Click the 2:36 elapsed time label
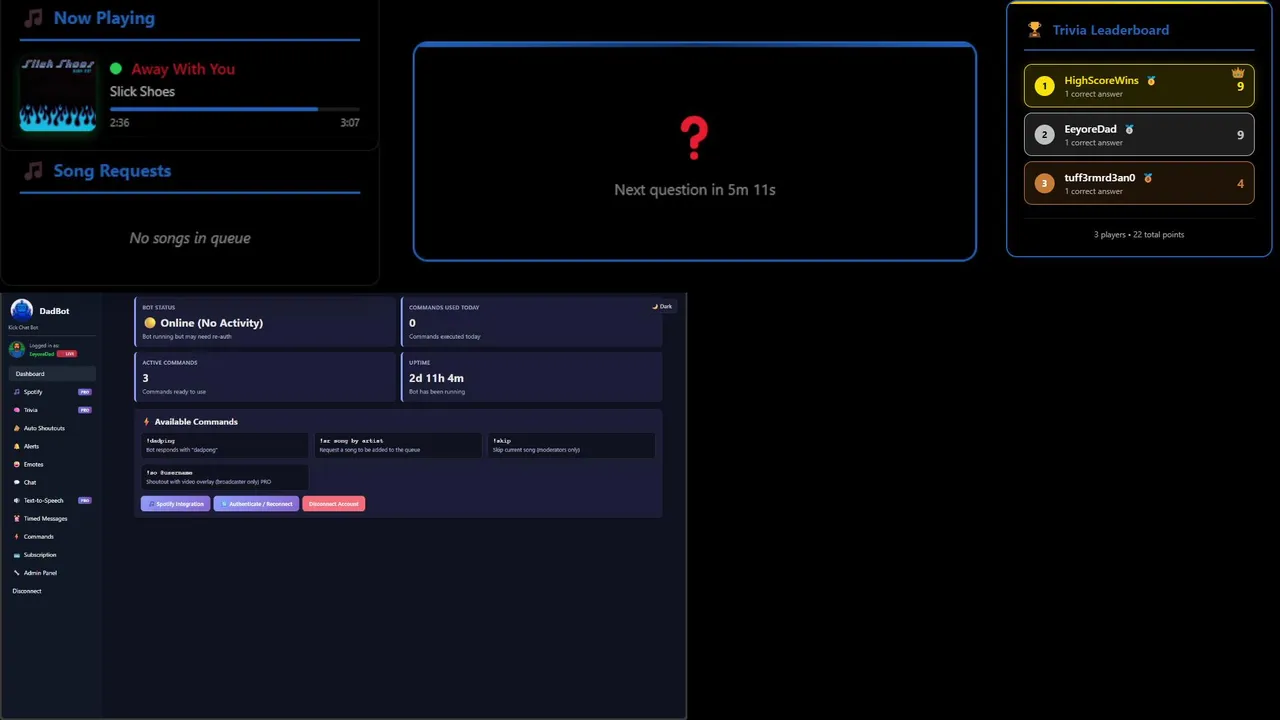This screenshot has height=720, width=1280. 119,123
